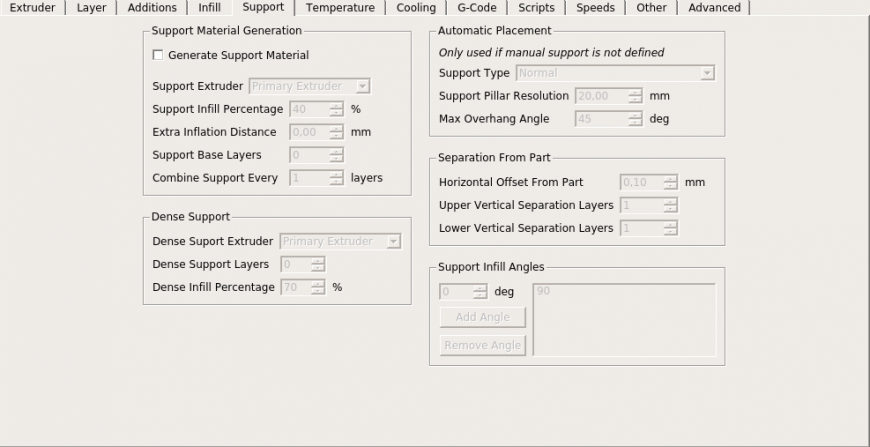Viewport: 870px width, 447px height.
Task: Open the Support Type dropdown
Action: (615, 73)
